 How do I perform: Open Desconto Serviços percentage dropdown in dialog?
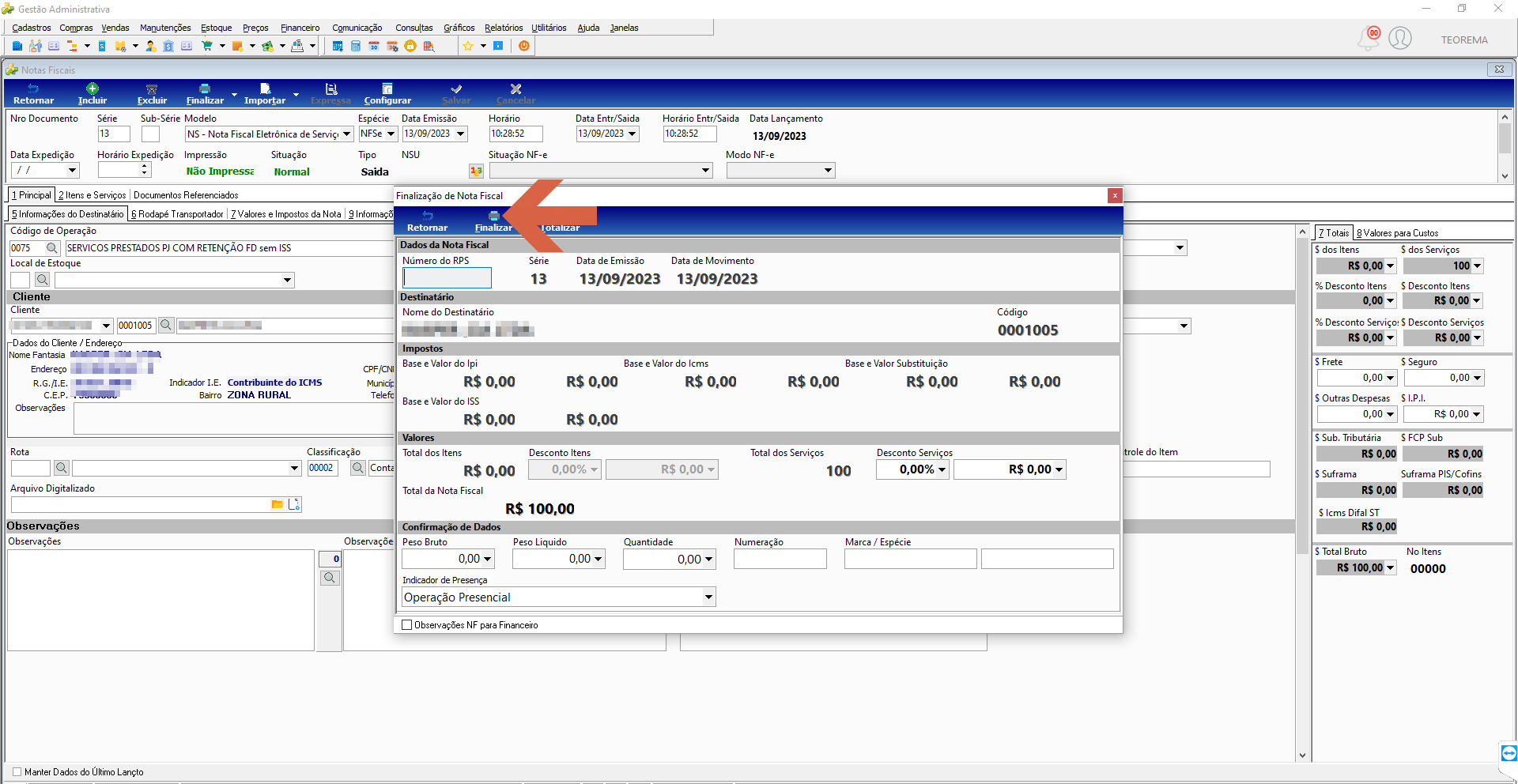tap(942, 470)
